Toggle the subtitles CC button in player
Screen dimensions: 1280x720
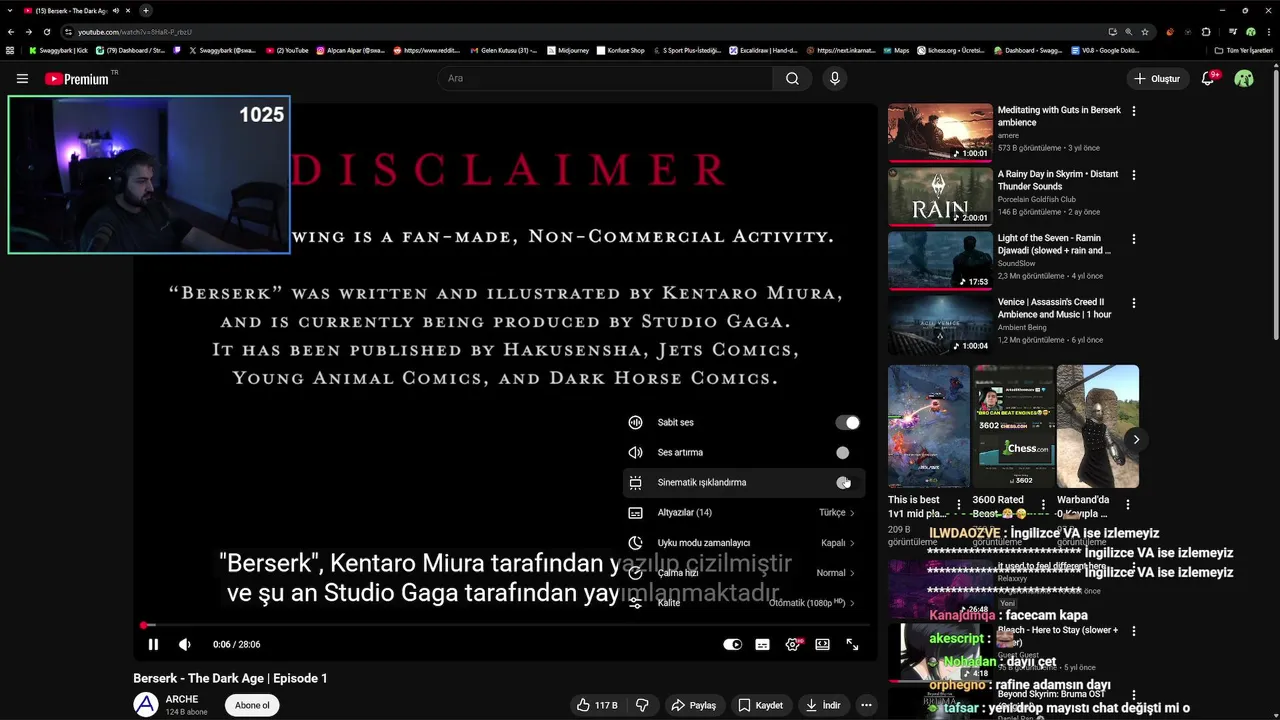762,645
